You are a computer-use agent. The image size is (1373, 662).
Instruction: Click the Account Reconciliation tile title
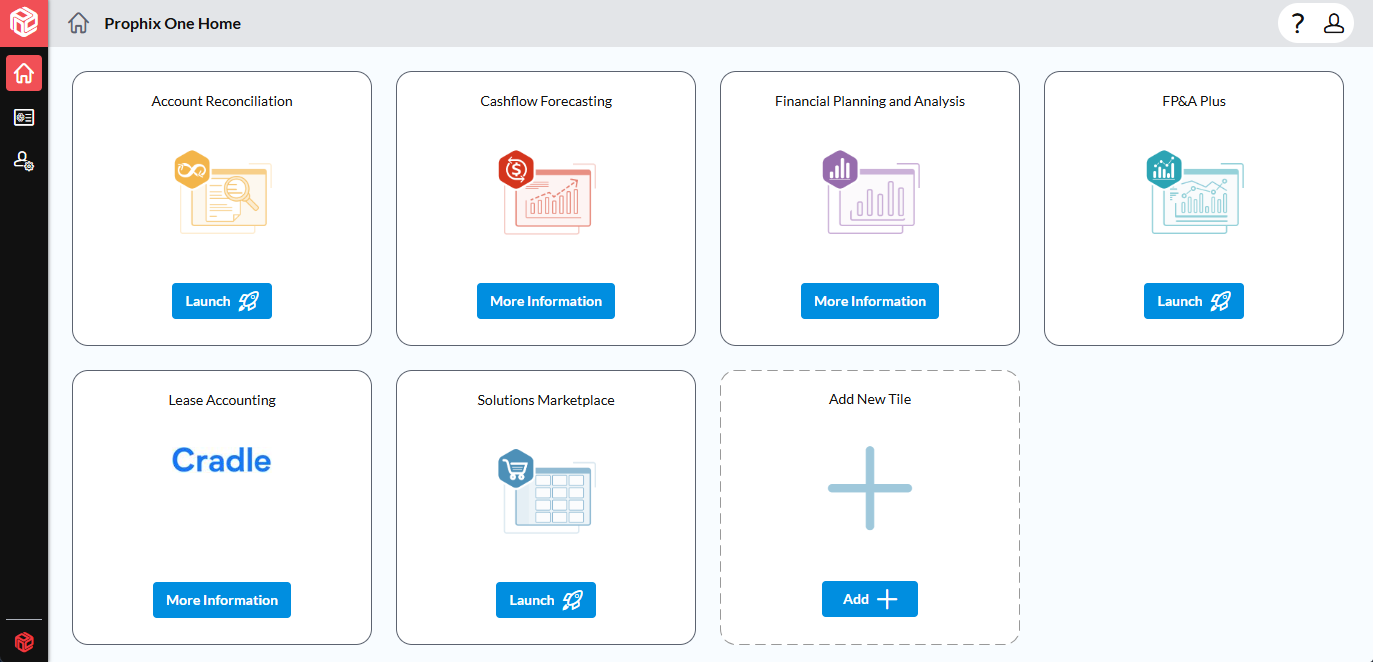click(x=222, y=101)
